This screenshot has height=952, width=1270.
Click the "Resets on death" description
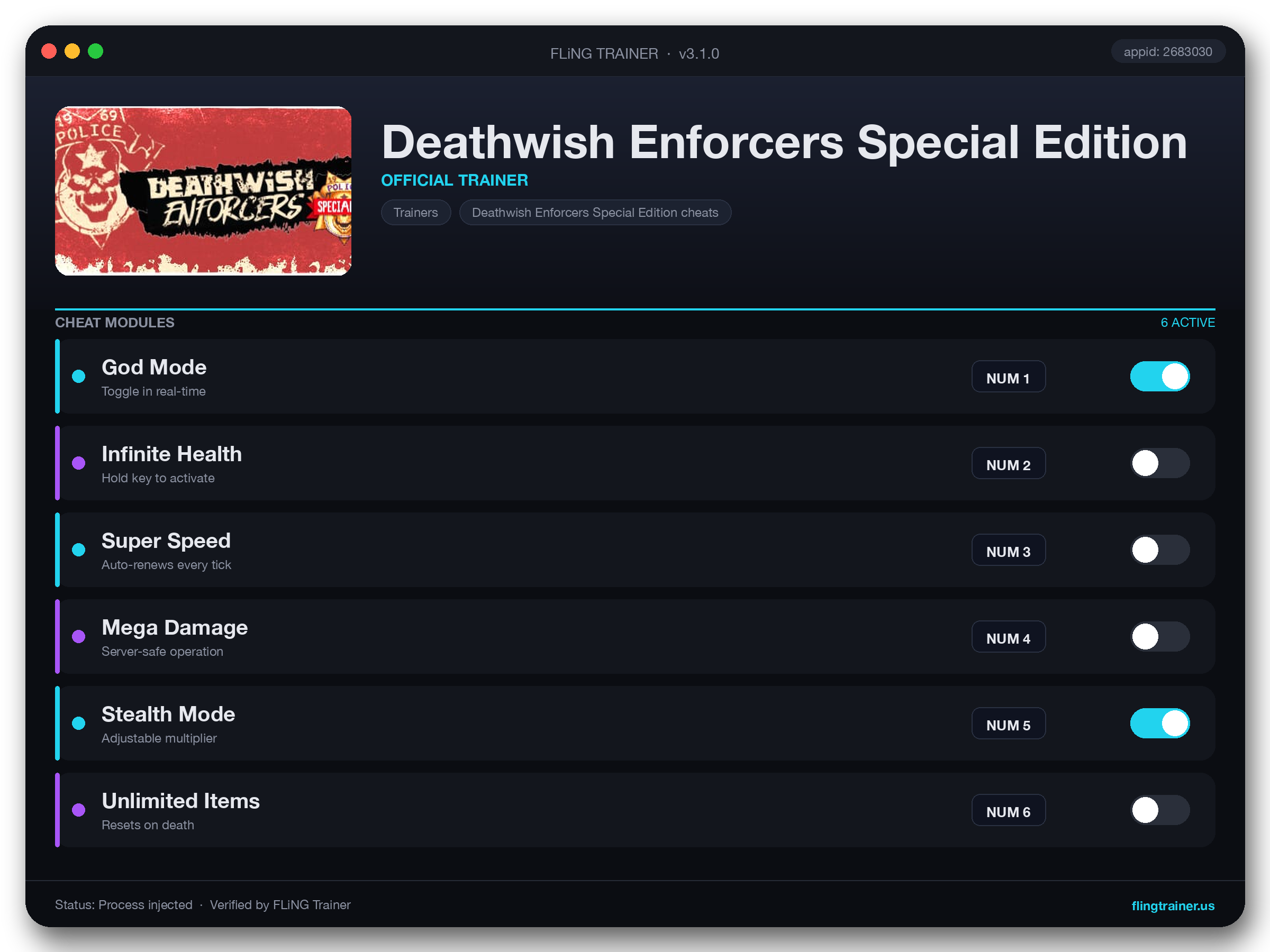tap(148, 825)
